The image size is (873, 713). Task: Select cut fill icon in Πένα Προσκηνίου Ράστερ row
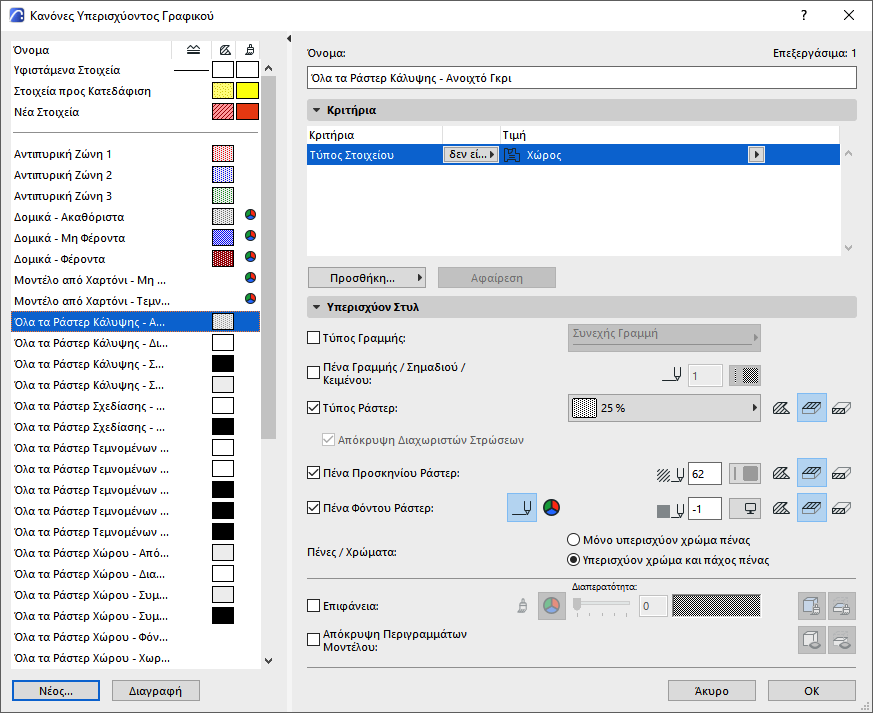point(781,474)
